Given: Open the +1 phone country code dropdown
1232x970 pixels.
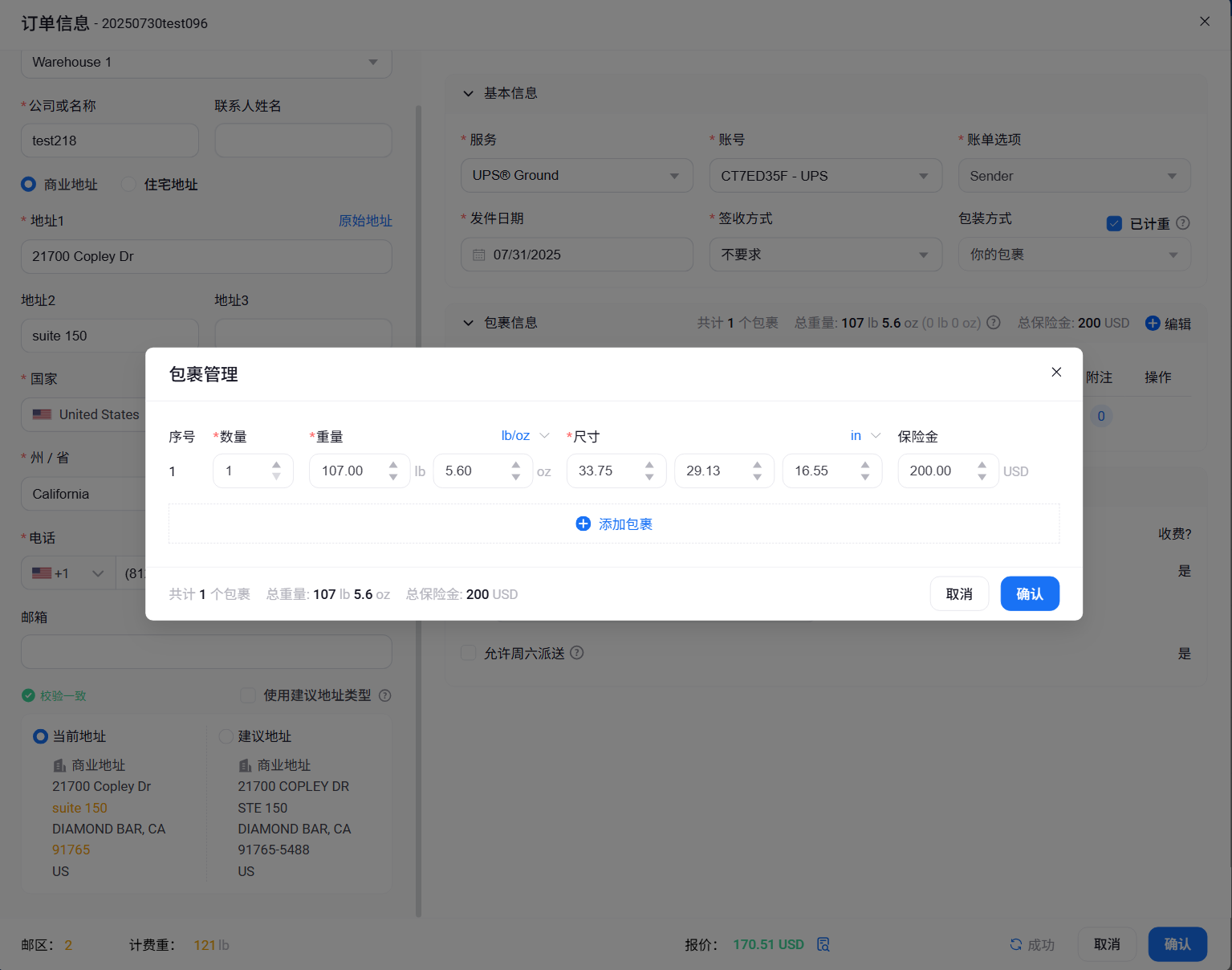Looking at the screenshot, I should (68, 573).
